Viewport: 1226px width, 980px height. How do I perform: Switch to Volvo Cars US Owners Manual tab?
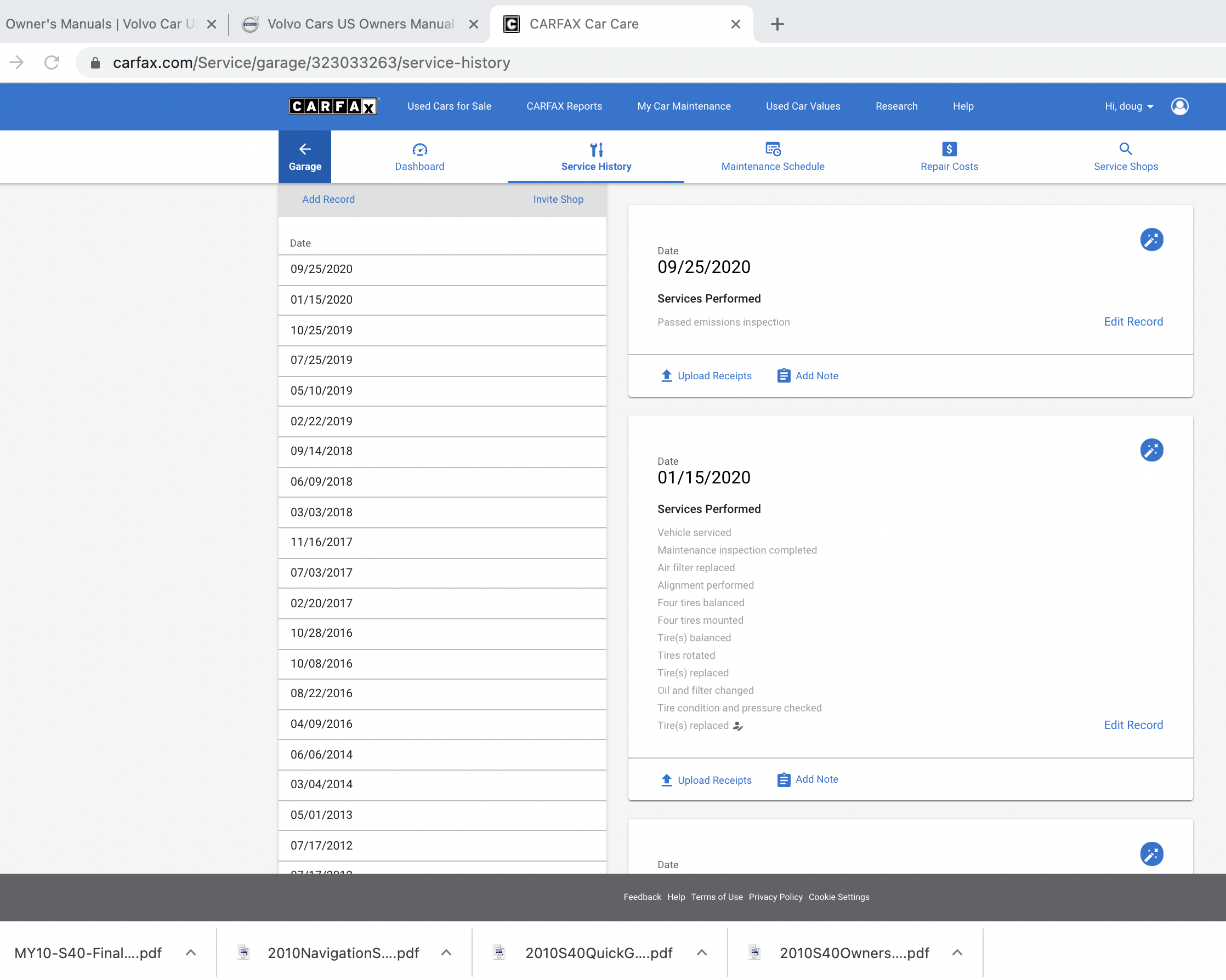coord(360,24)
